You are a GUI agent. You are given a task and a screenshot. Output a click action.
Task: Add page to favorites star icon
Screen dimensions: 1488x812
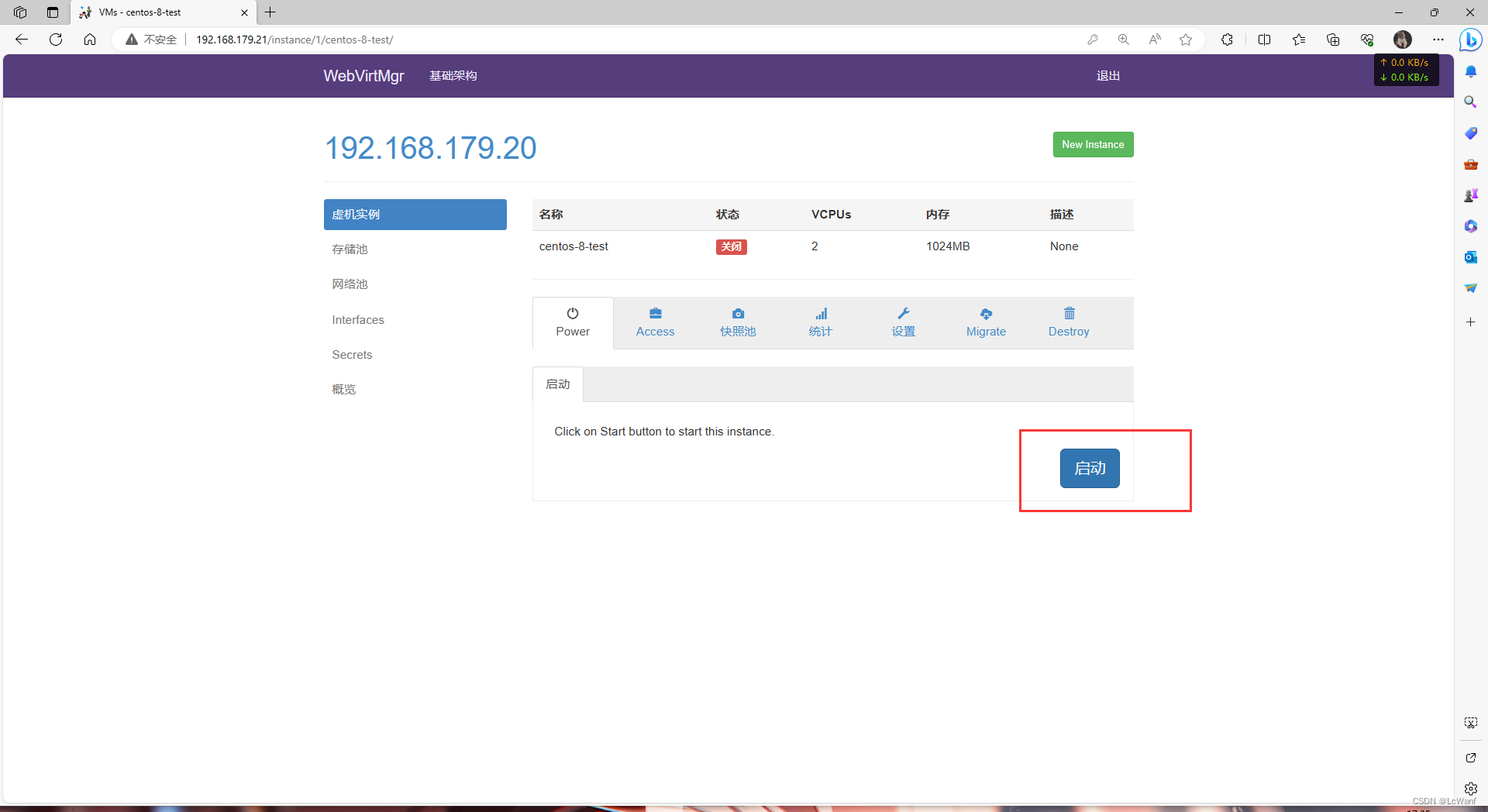tap(1186, 40)
